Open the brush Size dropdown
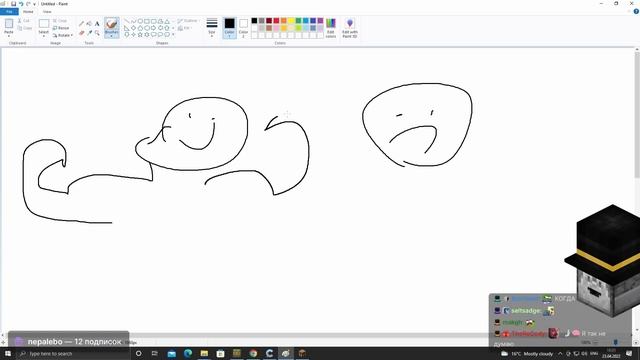 pyautogui.click(x=212, y=28)
